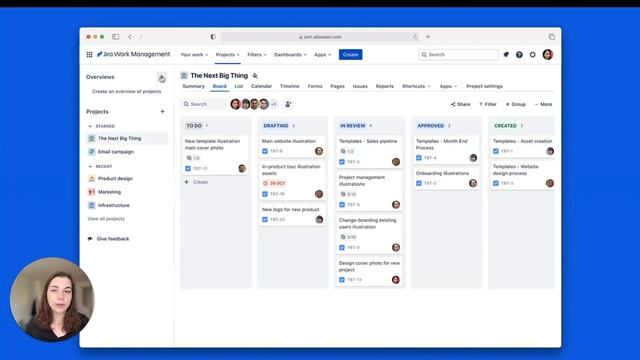Click task checkbox on Templates - Website design process
Screen dimensions: 640x360
[496, 183]
